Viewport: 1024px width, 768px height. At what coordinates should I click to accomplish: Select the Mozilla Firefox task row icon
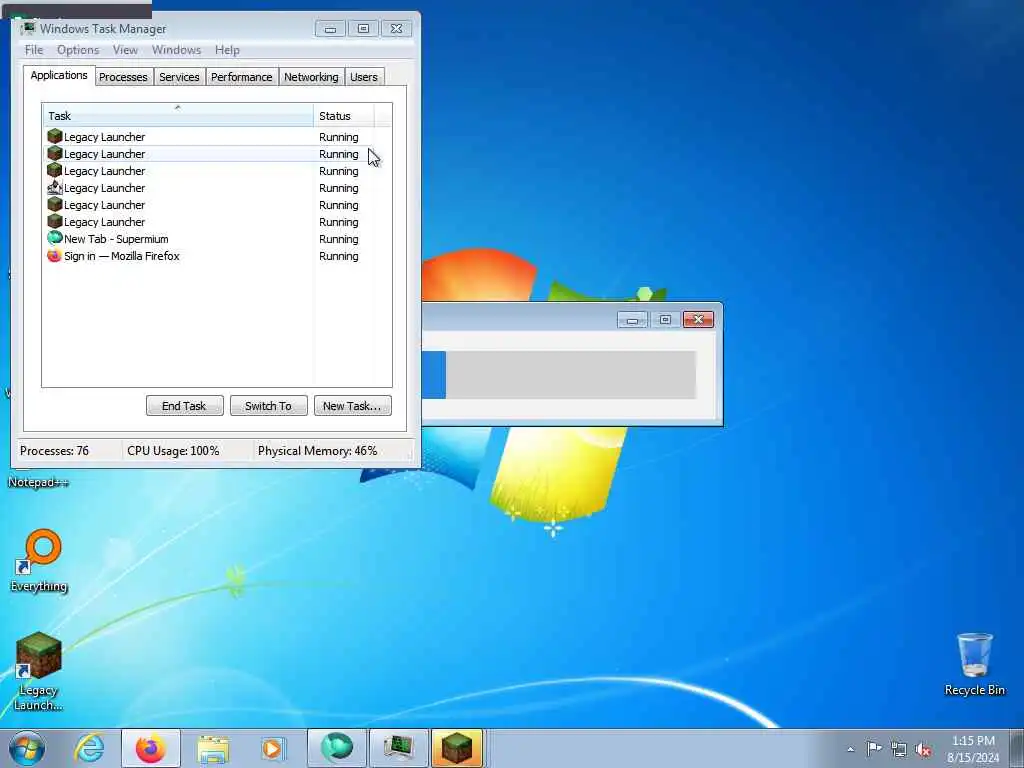click(55, 255)
